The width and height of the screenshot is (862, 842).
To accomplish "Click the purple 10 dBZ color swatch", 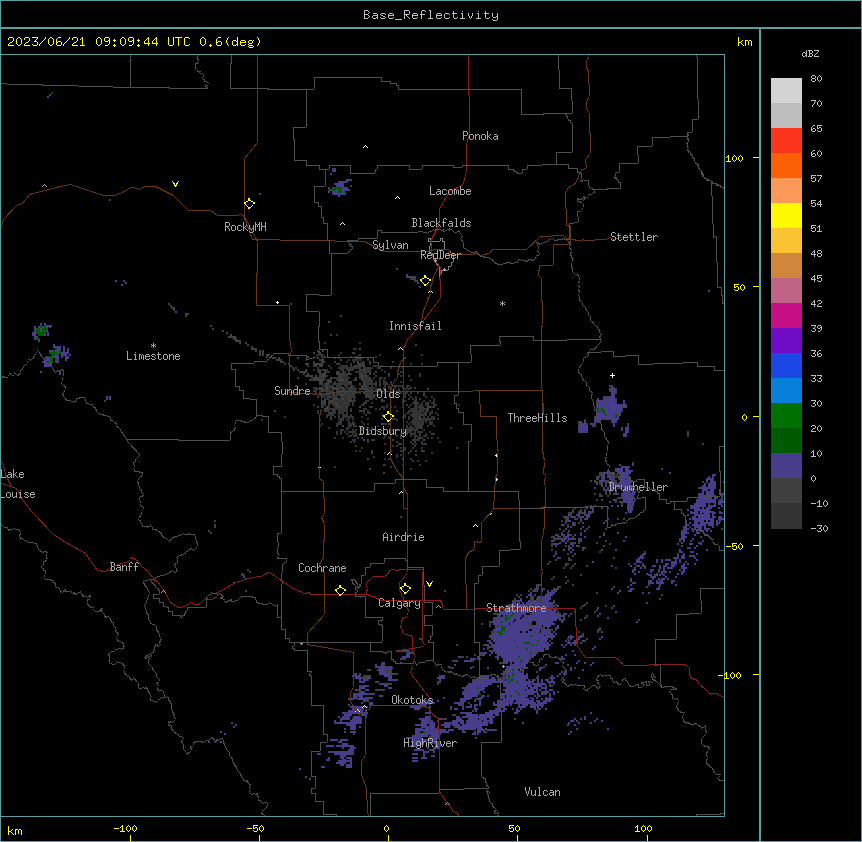I will [x=786, y=466].
